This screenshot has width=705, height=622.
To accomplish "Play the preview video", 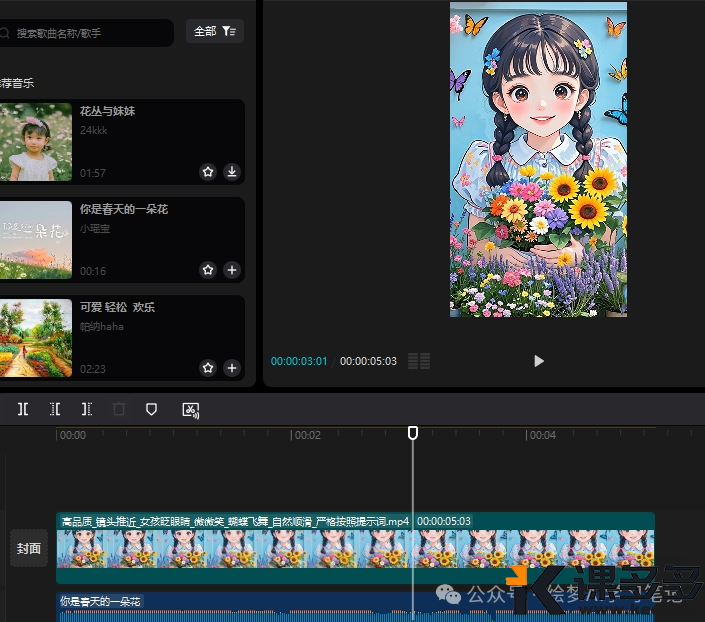I will pyautogui.click(x=539, y=361).
